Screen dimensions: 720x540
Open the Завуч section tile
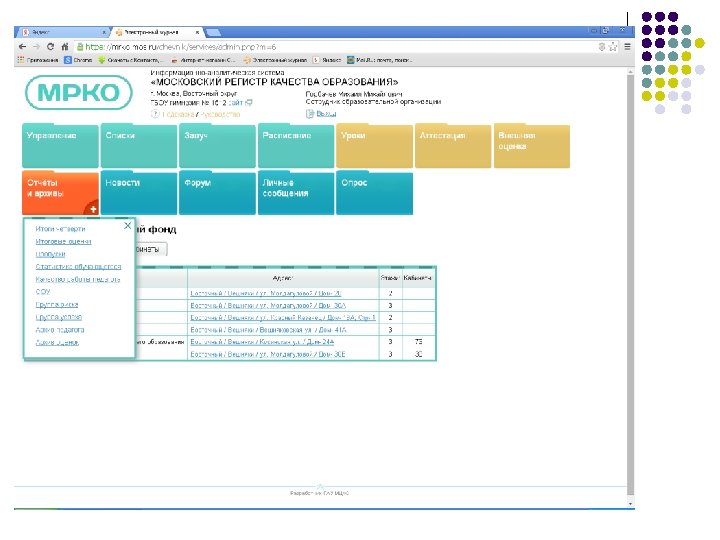tap(217, 146)
